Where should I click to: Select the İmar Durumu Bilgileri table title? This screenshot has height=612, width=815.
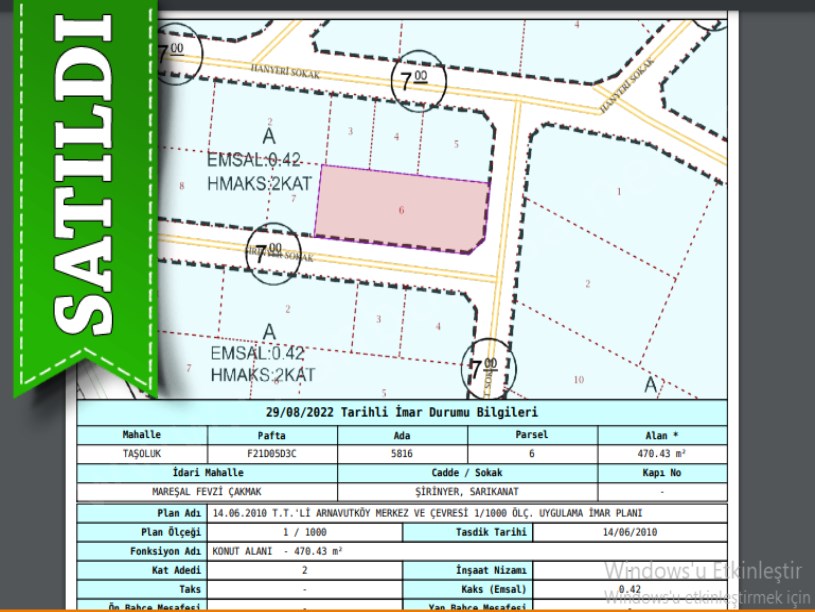click(402, 411)
